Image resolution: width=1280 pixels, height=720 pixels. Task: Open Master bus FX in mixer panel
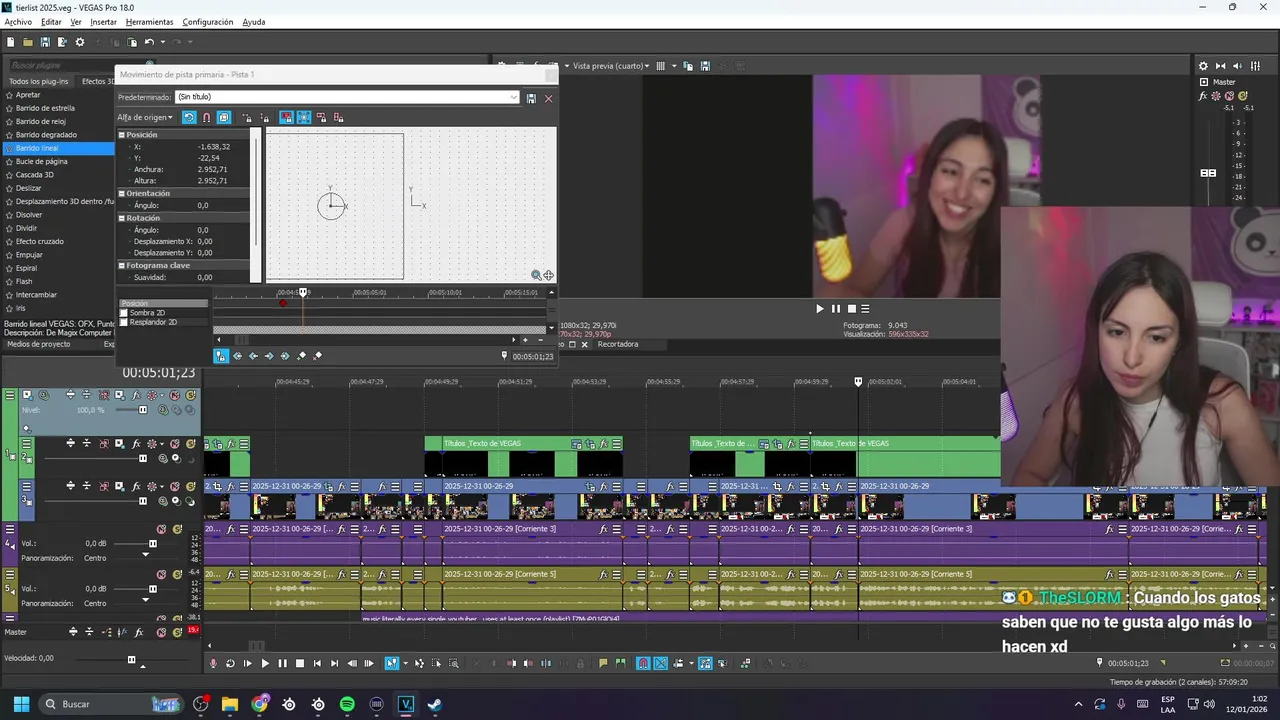(1203, 96)
